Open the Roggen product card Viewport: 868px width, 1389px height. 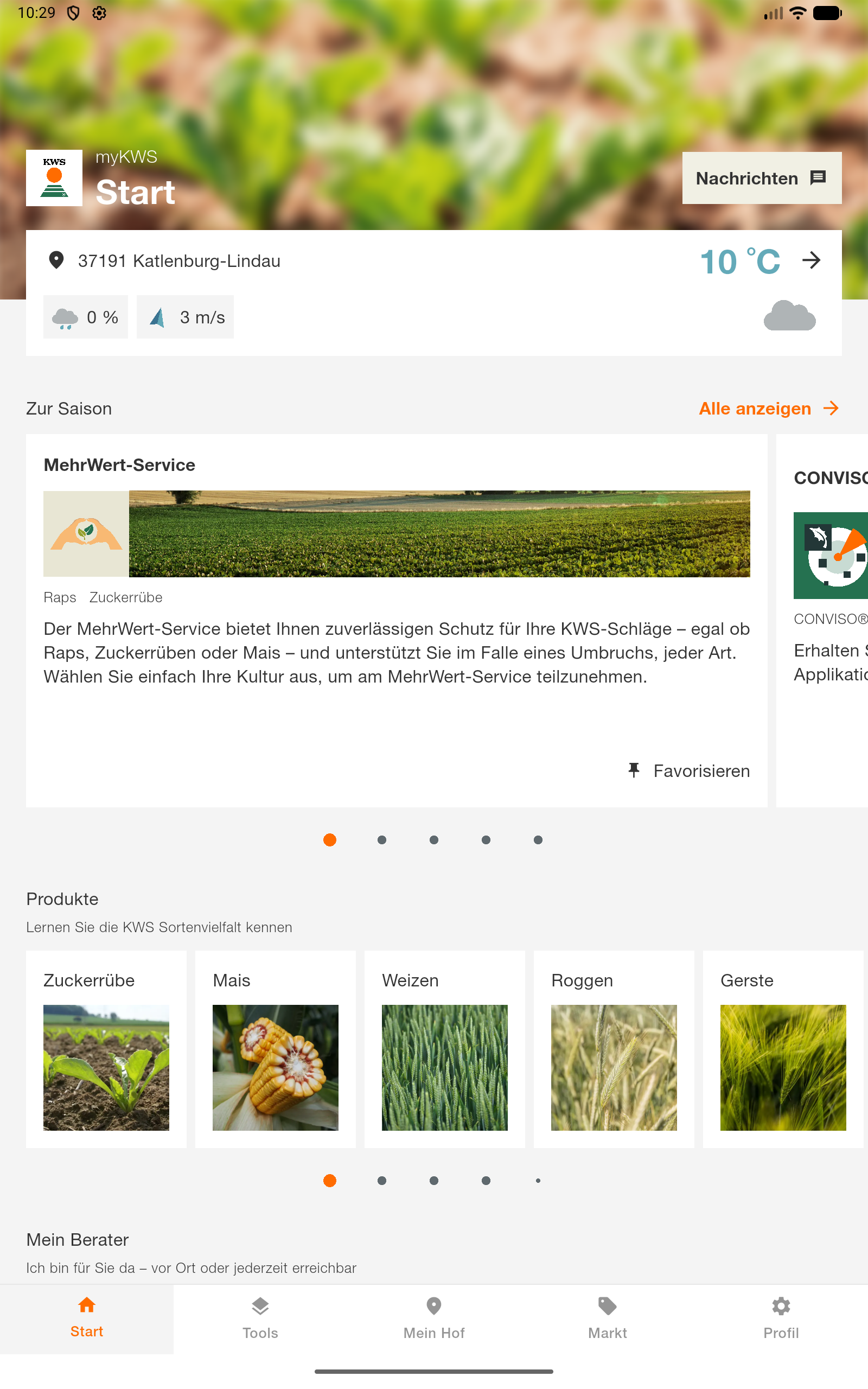614,1049
